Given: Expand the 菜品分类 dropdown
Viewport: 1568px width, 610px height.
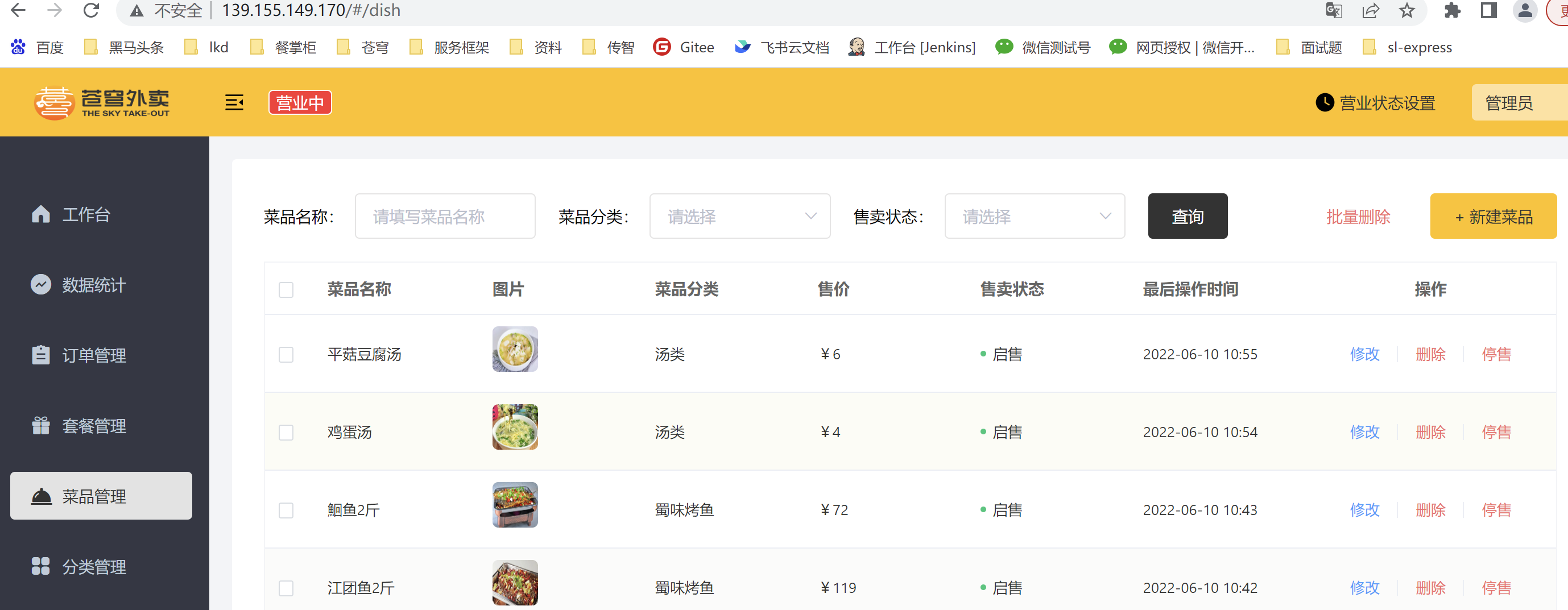Looking at the screenshot, I should (x=739, y=216).
